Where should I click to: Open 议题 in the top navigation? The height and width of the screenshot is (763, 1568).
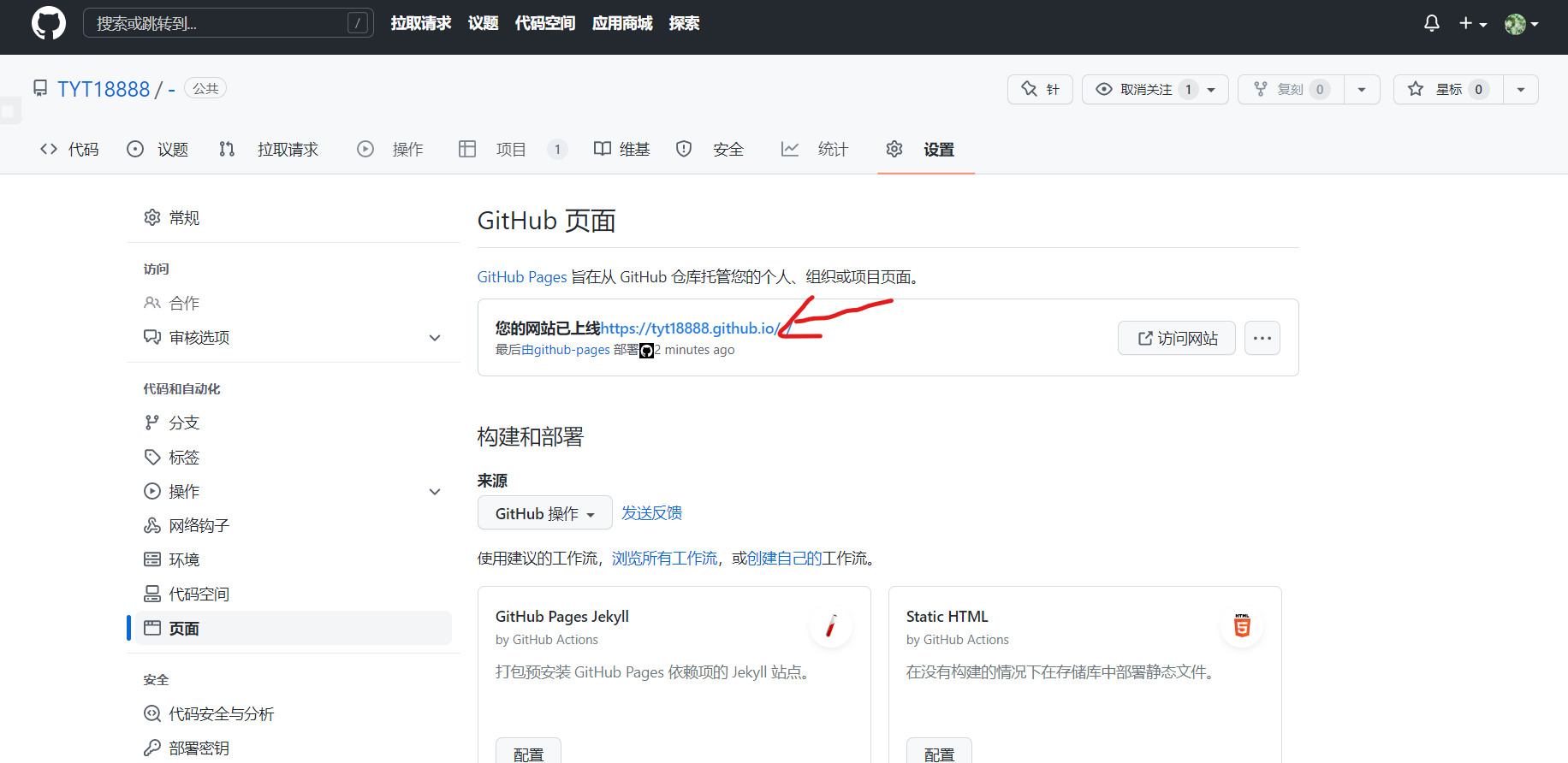click(x=483, y=23)
